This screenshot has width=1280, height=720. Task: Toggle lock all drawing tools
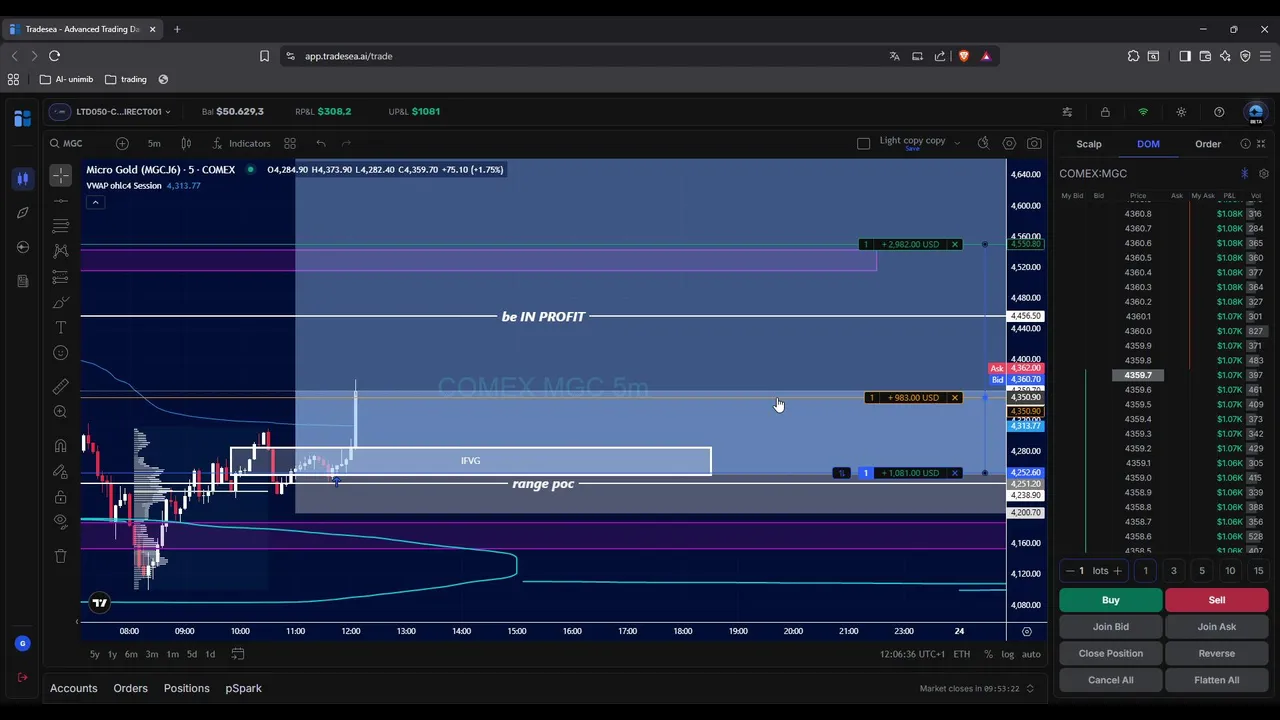(61, 497)
